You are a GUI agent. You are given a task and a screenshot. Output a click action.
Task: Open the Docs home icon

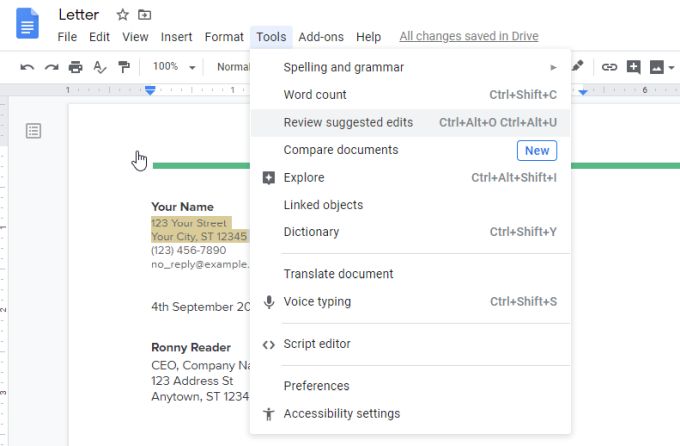tap(27, 24)
